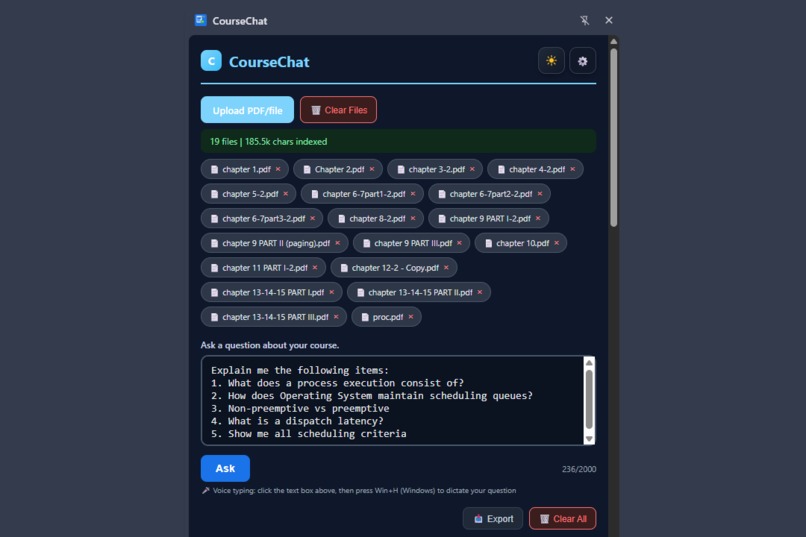Screen dimensions: 806x537
Task: Click the question box scroll up arrow
Action: coord(589,362)
